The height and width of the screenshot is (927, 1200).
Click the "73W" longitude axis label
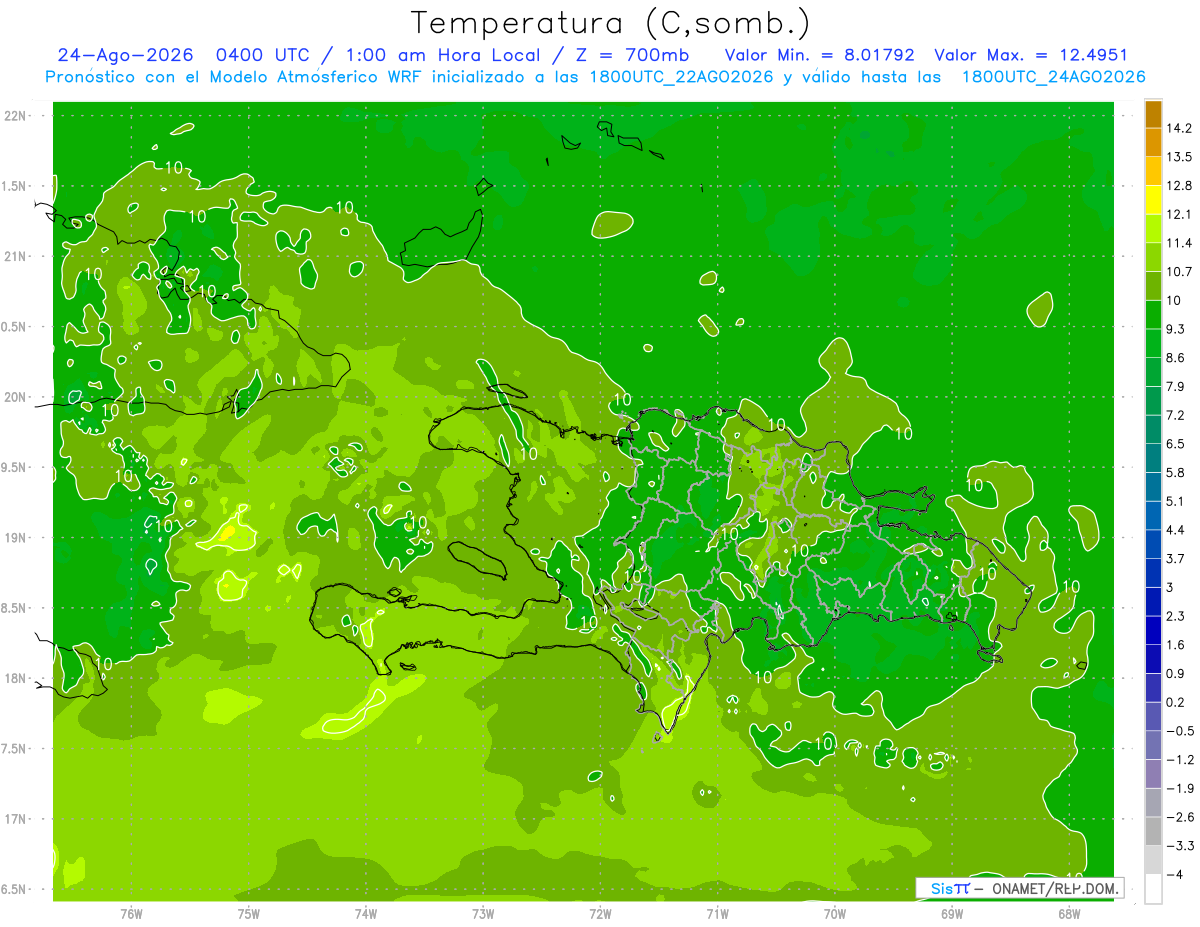(483, 913)
